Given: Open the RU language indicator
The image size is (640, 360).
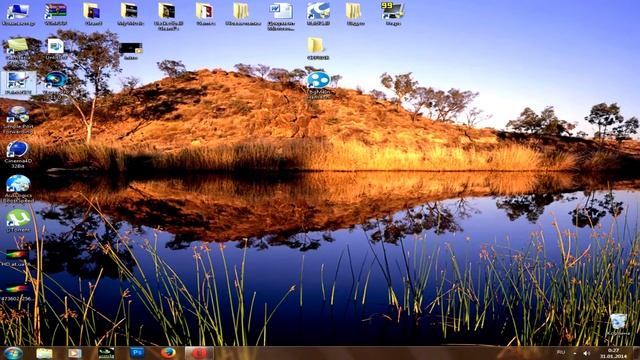Looking at the screenshot, I should (561, 352).
